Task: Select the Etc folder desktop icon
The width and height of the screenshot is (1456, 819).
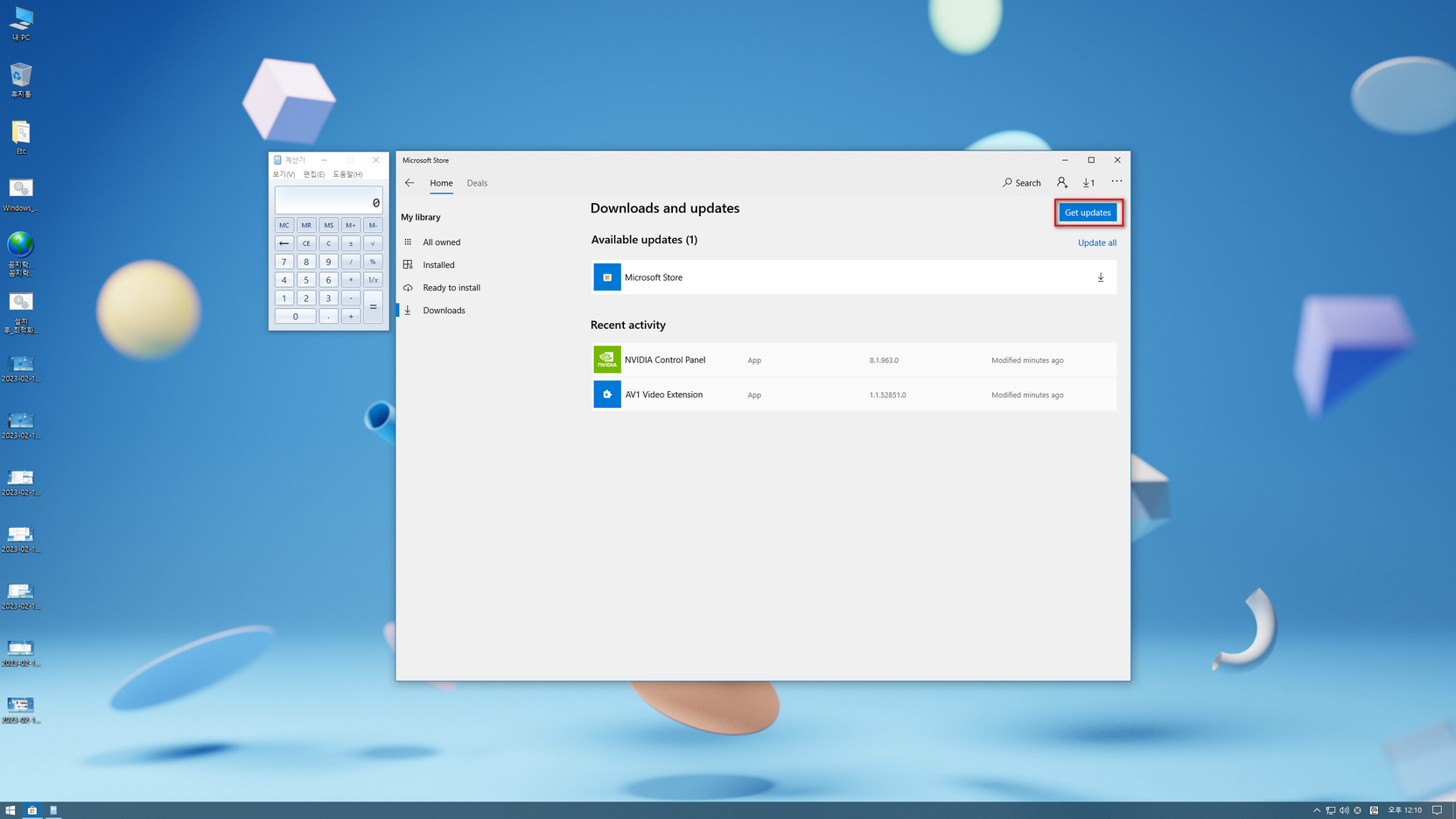Action: click(x=21, y=137)
